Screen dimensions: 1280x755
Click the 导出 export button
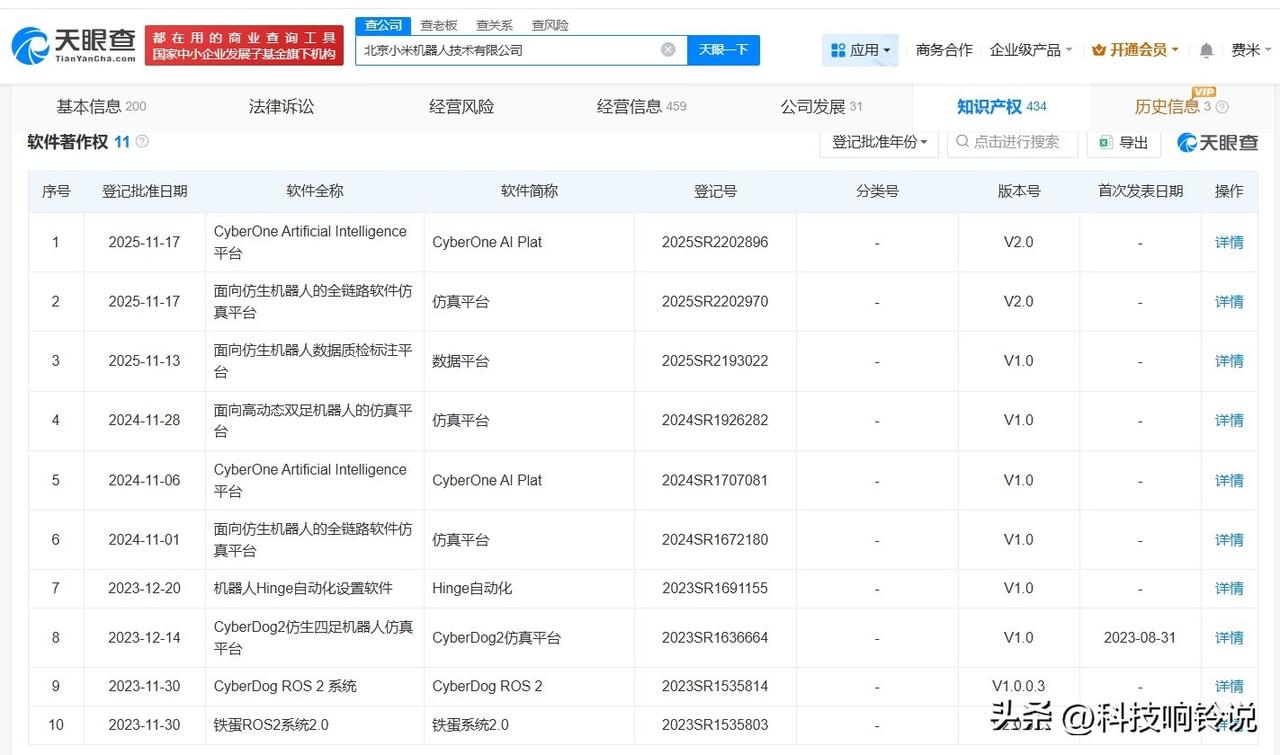[1124, 142]
